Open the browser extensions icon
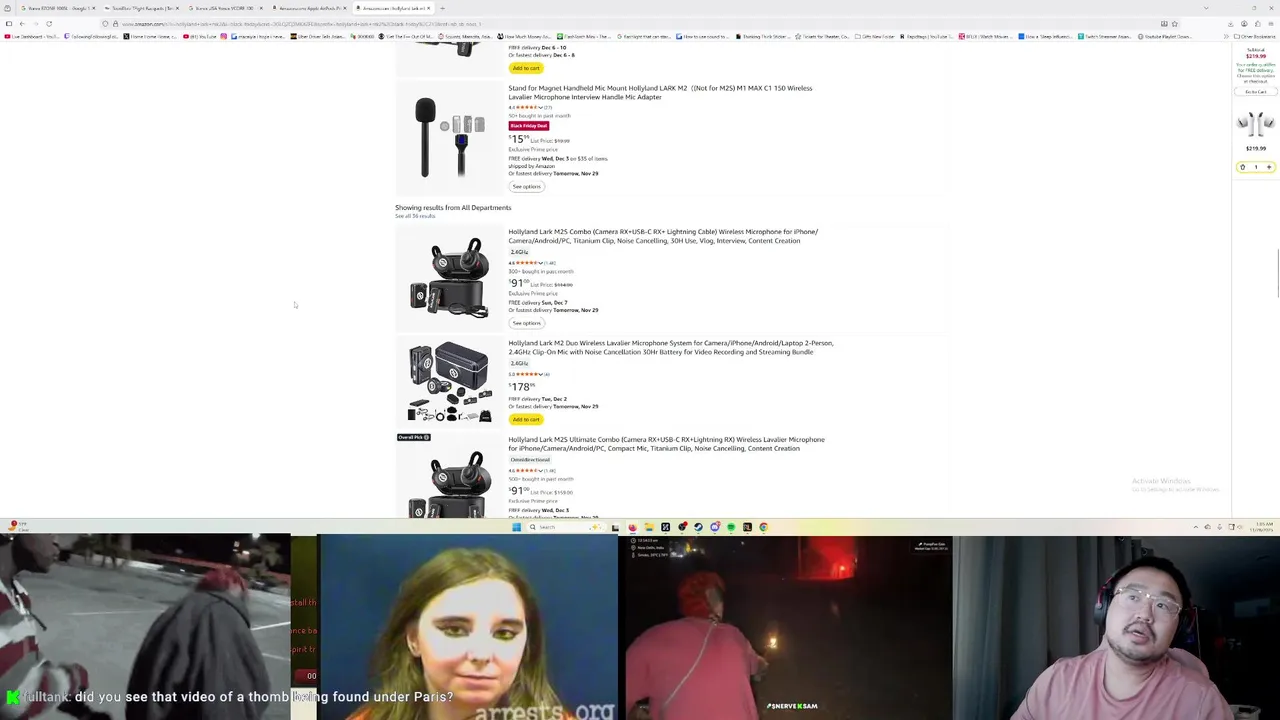 click(1258, 24)
